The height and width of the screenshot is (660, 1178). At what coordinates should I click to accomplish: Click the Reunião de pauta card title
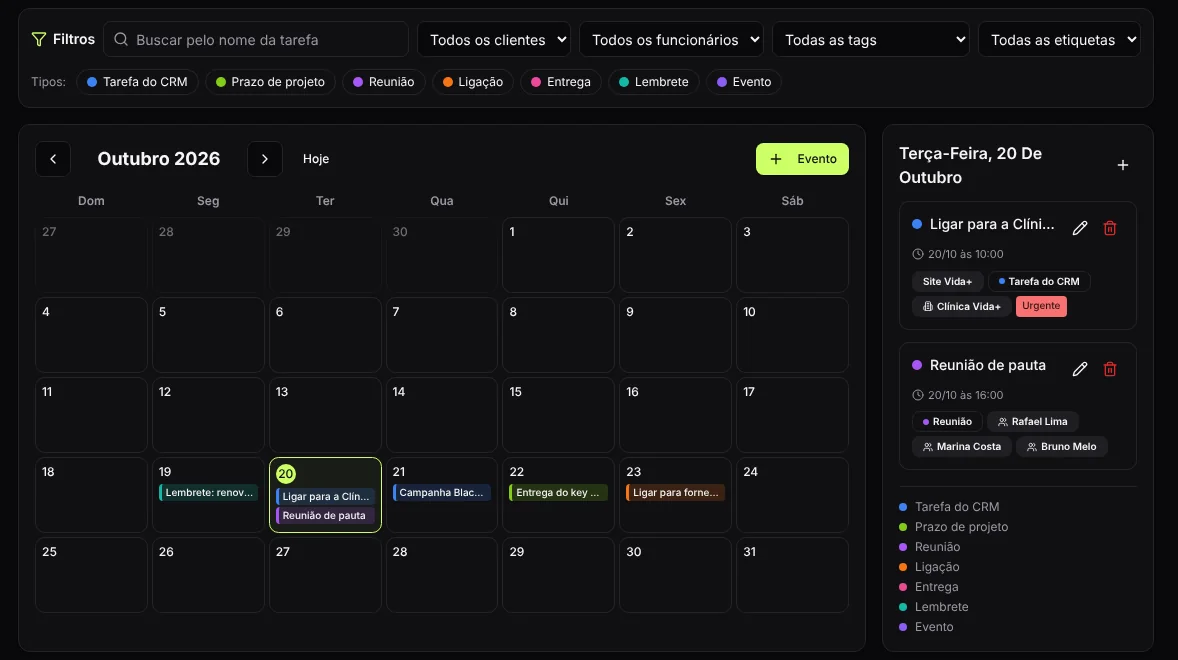(x=987, y=365)
